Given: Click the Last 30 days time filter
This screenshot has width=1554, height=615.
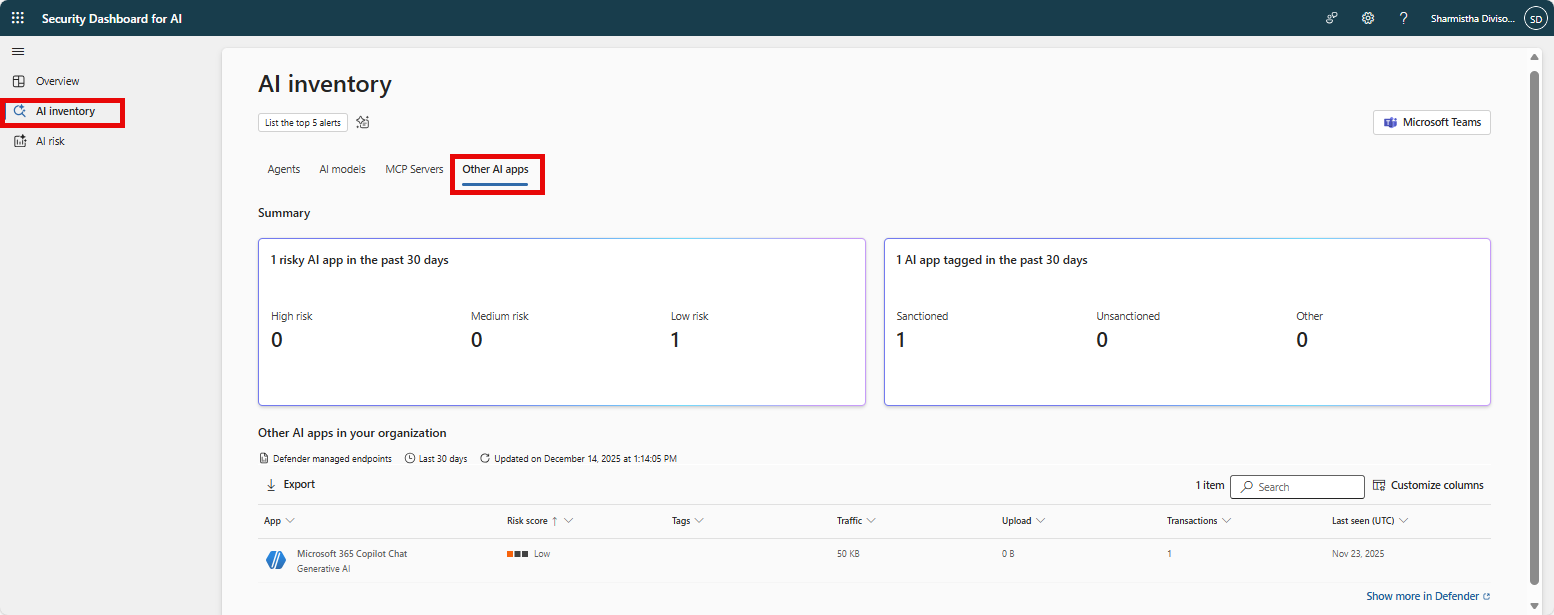Looking at the screenshot, I should point(436,459).
